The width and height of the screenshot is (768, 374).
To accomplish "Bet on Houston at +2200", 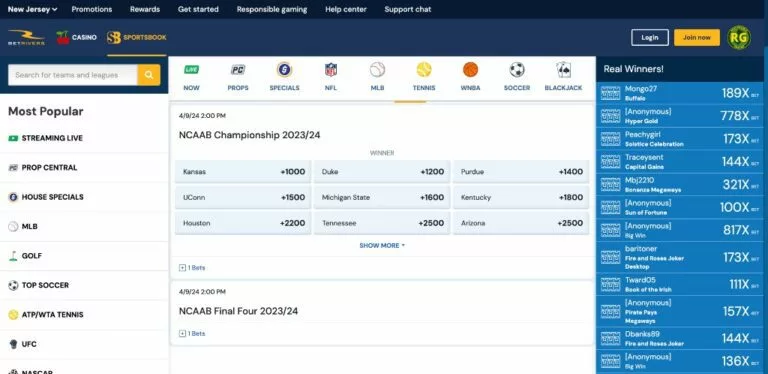I will [243, 223].
